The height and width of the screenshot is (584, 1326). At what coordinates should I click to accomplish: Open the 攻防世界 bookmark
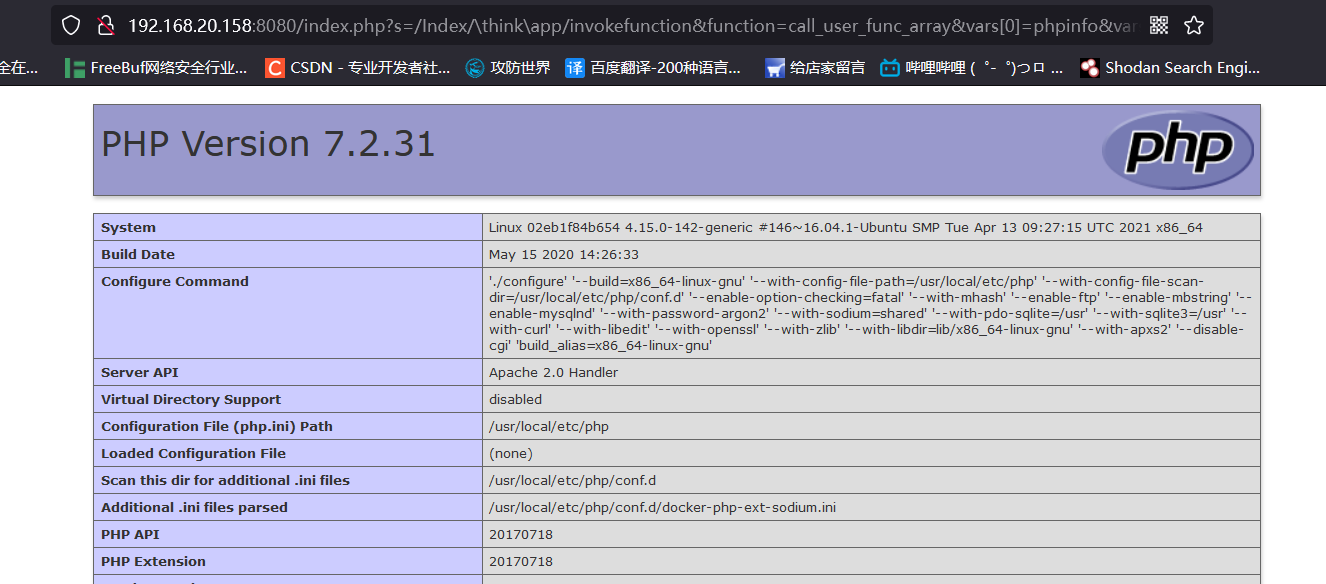pyautogui.click(x=508, y=68)
